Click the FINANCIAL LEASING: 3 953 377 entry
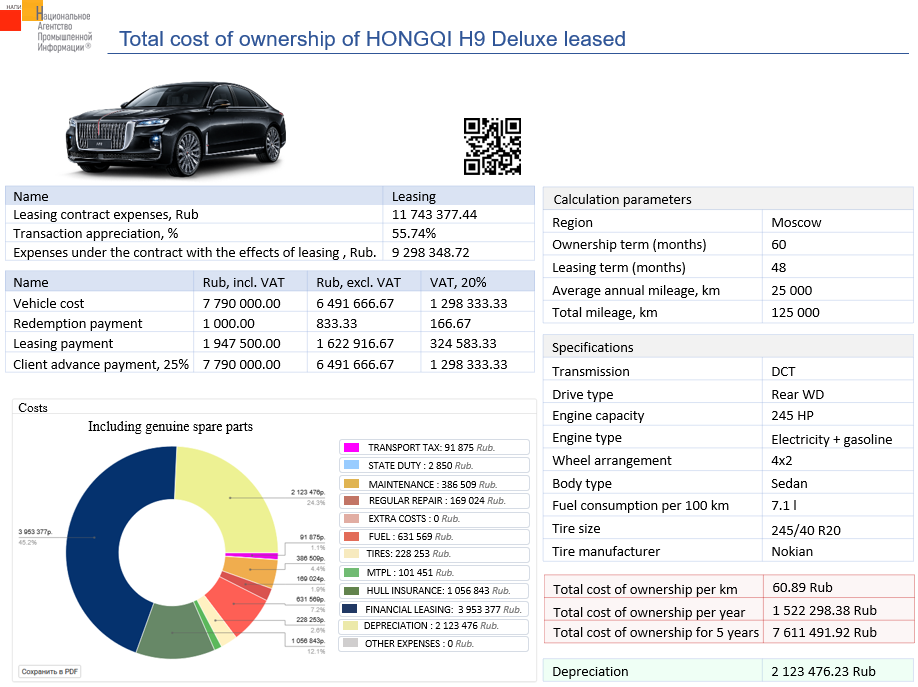This screenshot has height=687, width=918. point(434,609)
